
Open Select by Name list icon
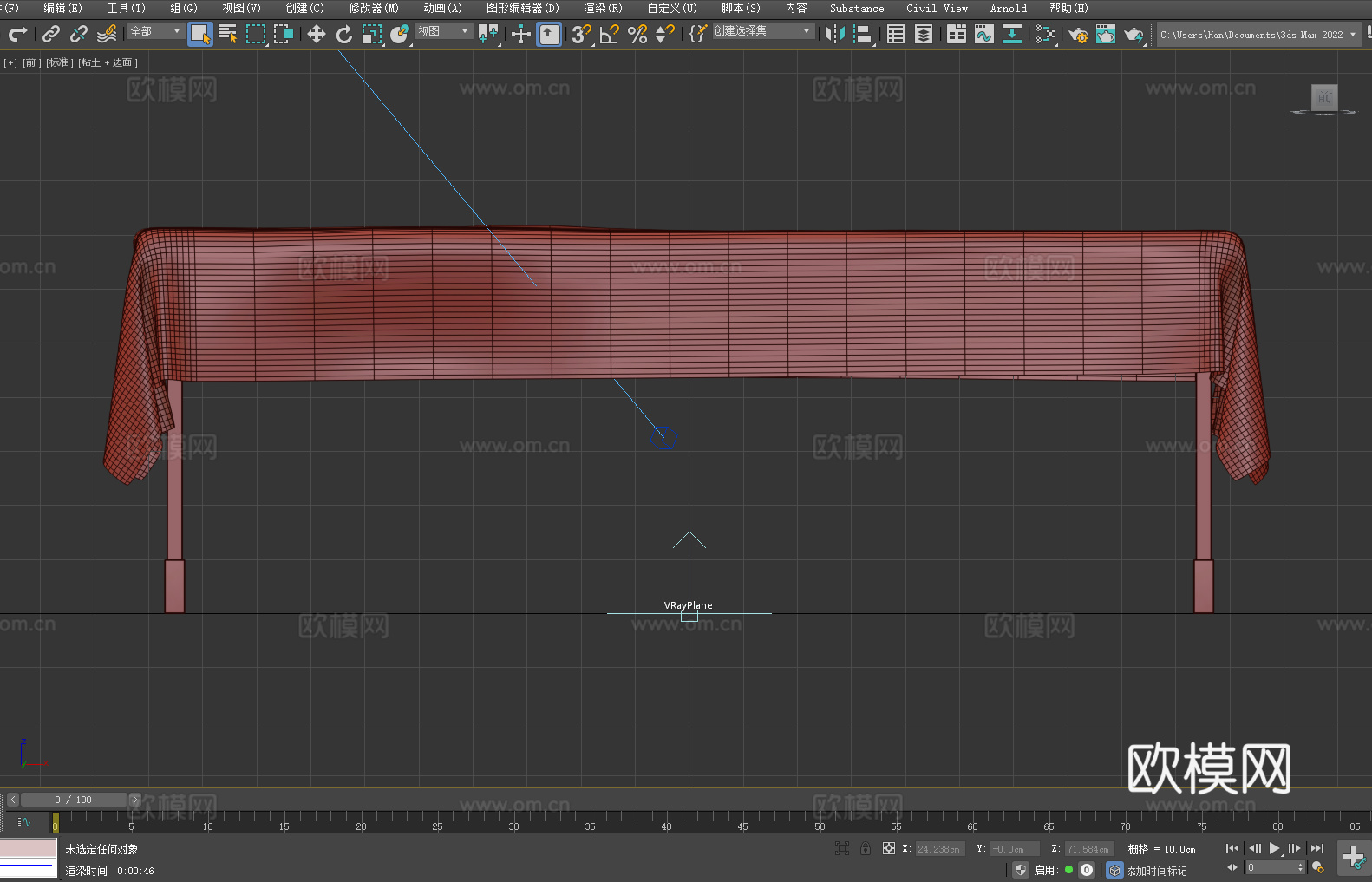click(x=228, y=34)
